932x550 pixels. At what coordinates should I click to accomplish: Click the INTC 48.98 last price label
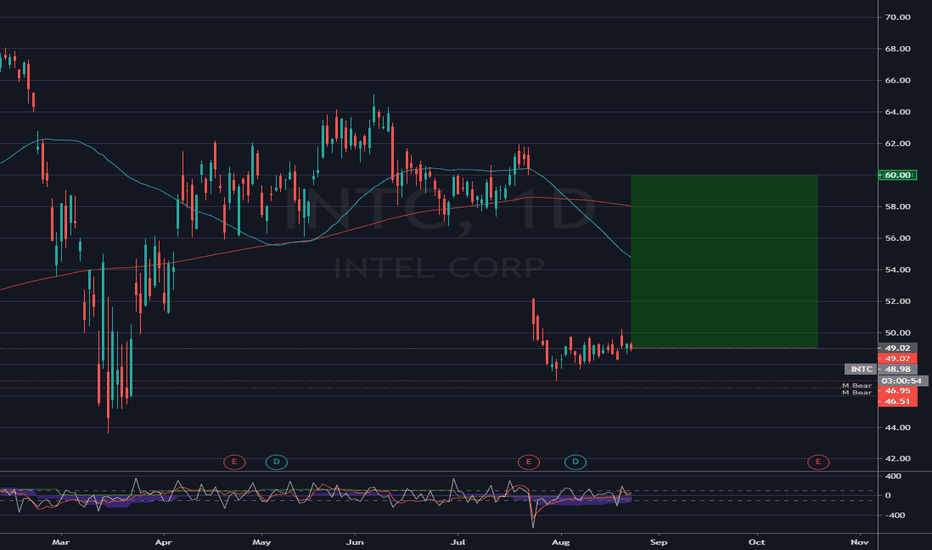click(x=881, y=369)
